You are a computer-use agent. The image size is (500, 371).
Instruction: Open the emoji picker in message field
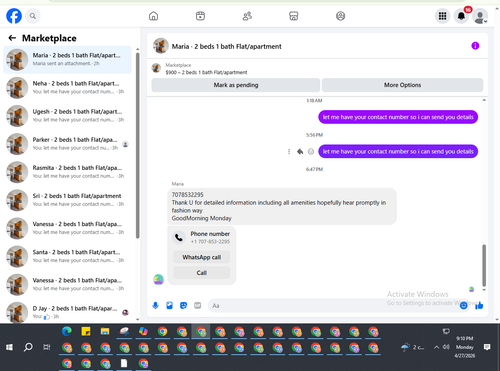coord(463,305)
